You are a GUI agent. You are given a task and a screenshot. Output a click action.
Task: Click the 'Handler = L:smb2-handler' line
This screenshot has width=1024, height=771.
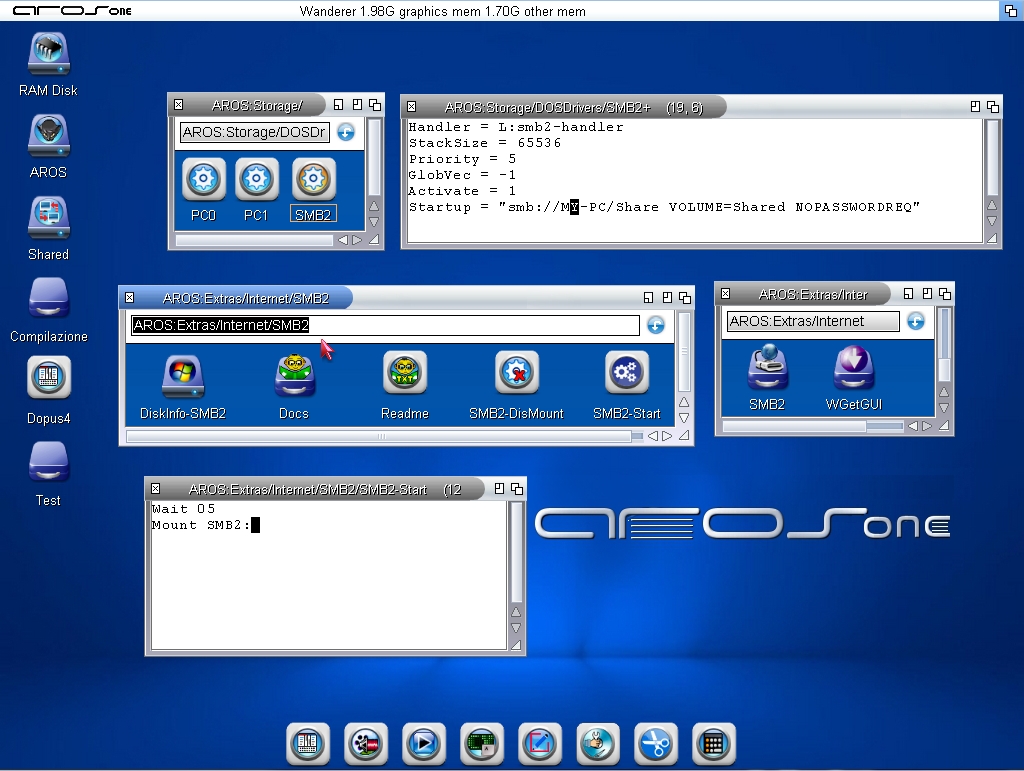point(516,127)
